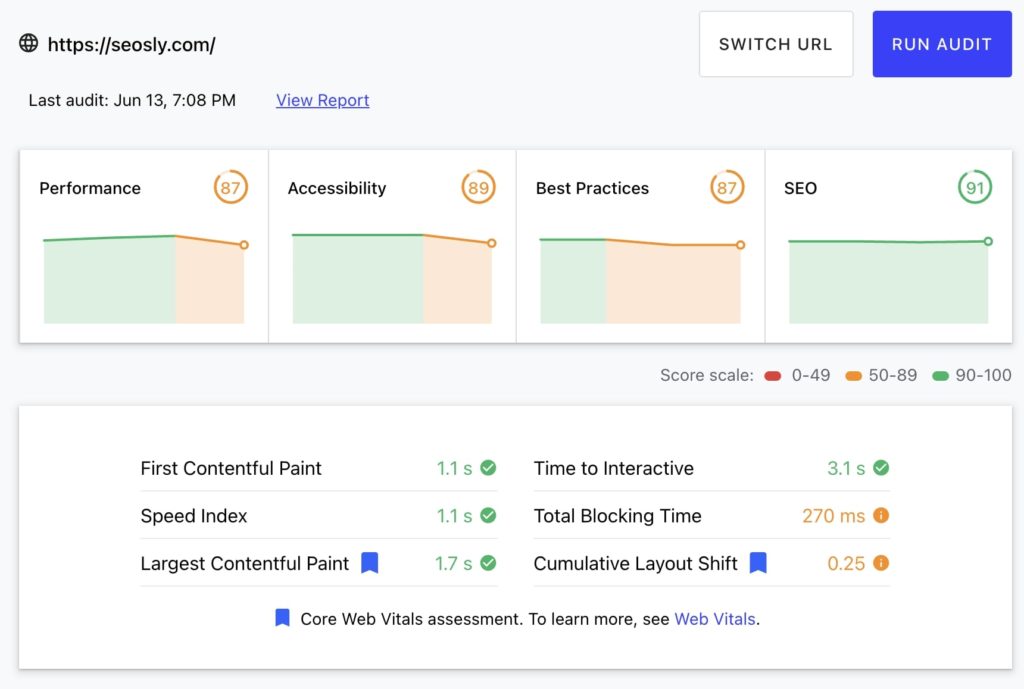The height and width of the screenshot is (689, 1024).
Task: Click the Best Practices score gauge
Action: point(727,187)
